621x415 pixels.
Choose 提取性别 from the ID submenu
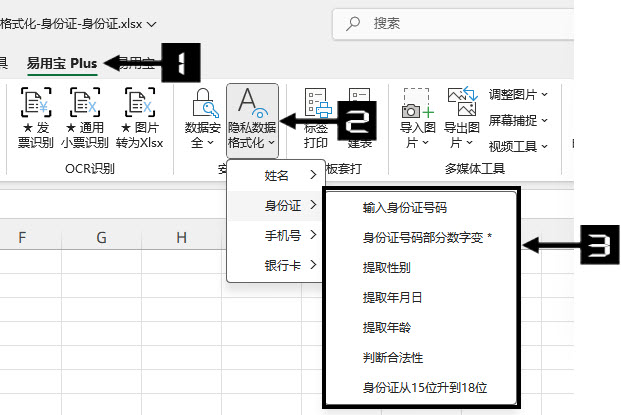point(385,267)
